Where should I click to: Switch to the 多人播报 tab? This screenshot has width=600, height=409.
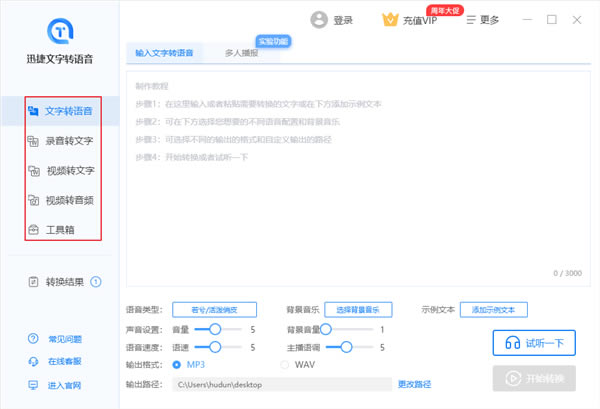click(x=241, y=53)
